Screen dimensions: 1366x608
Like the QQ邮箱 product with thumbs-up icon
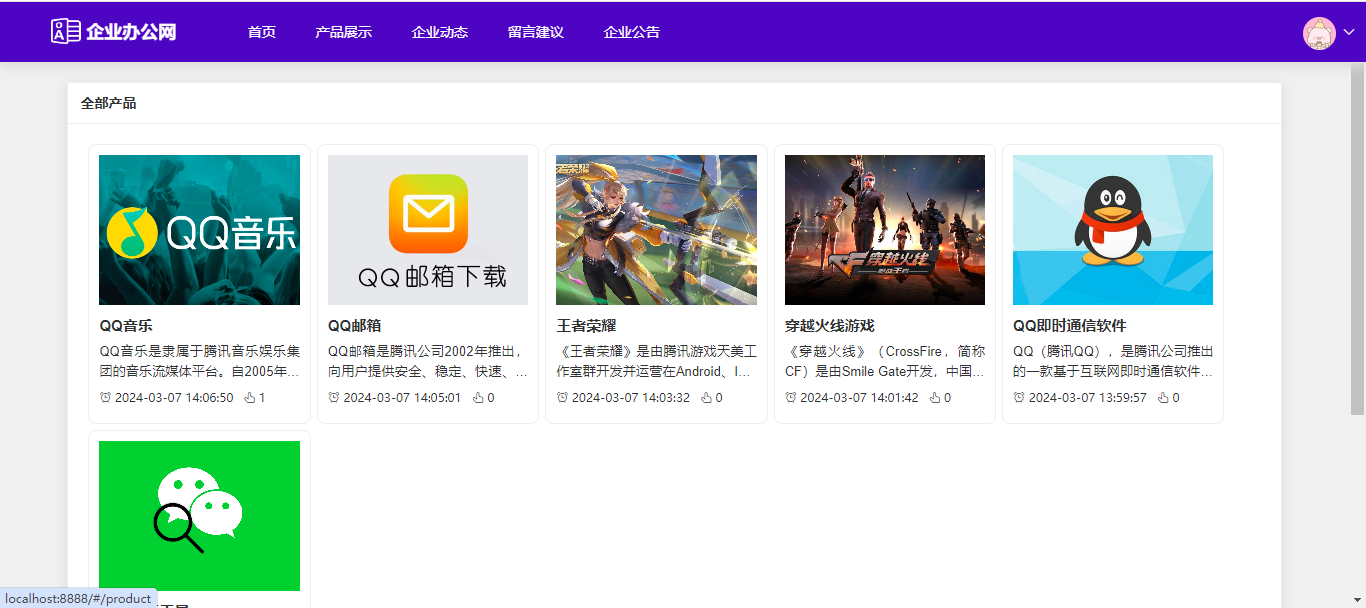coord(478,398)
